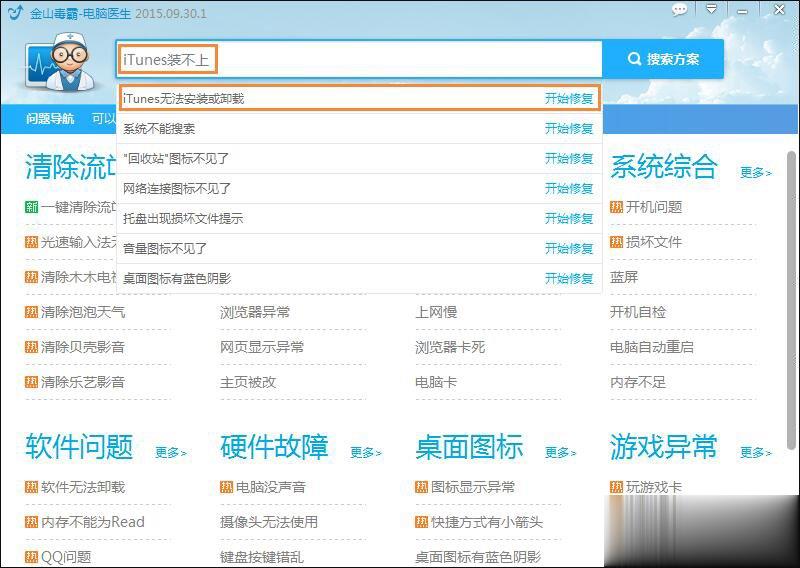Click the vertical scrollbar on the right

click(791, 300)
